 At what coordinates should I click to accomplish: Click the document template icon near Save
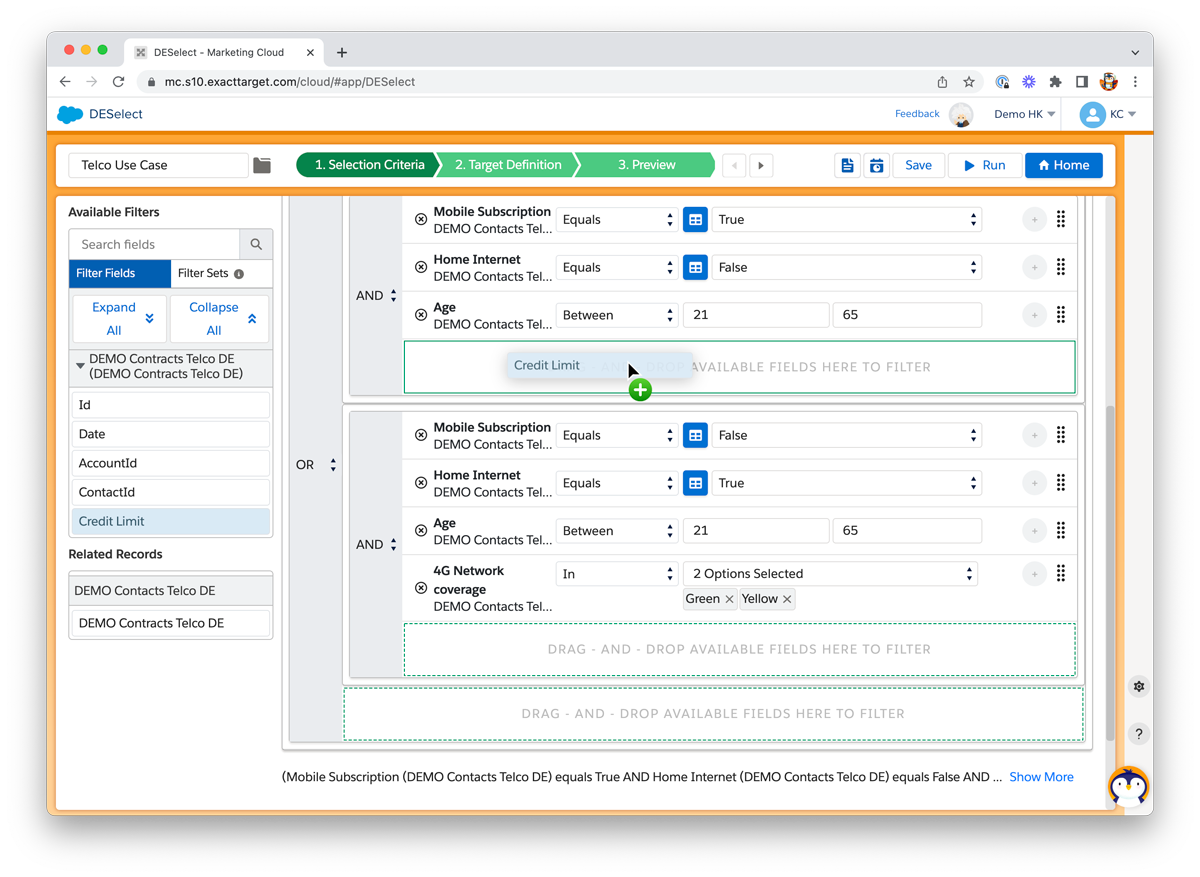[x=847, y=165]
